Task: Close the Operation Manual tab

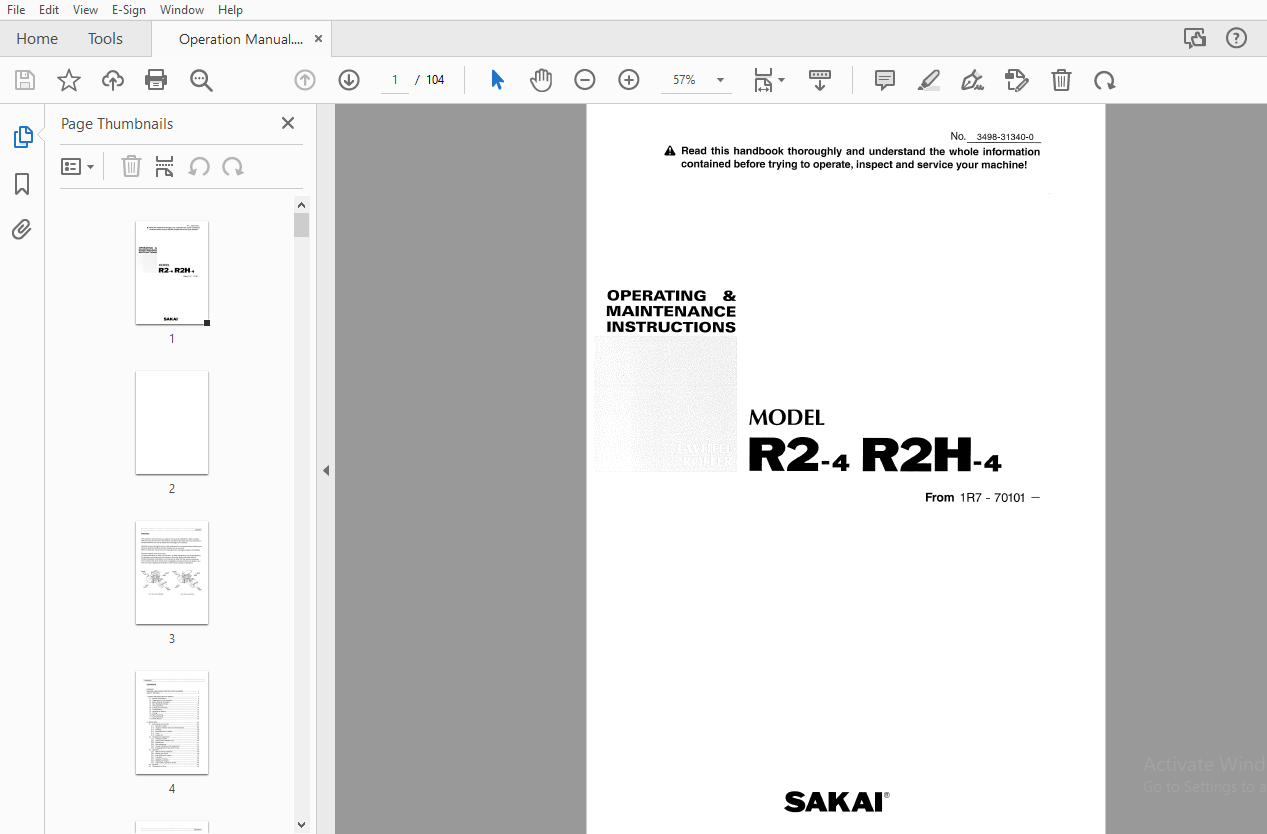Action: click(319, 39)
